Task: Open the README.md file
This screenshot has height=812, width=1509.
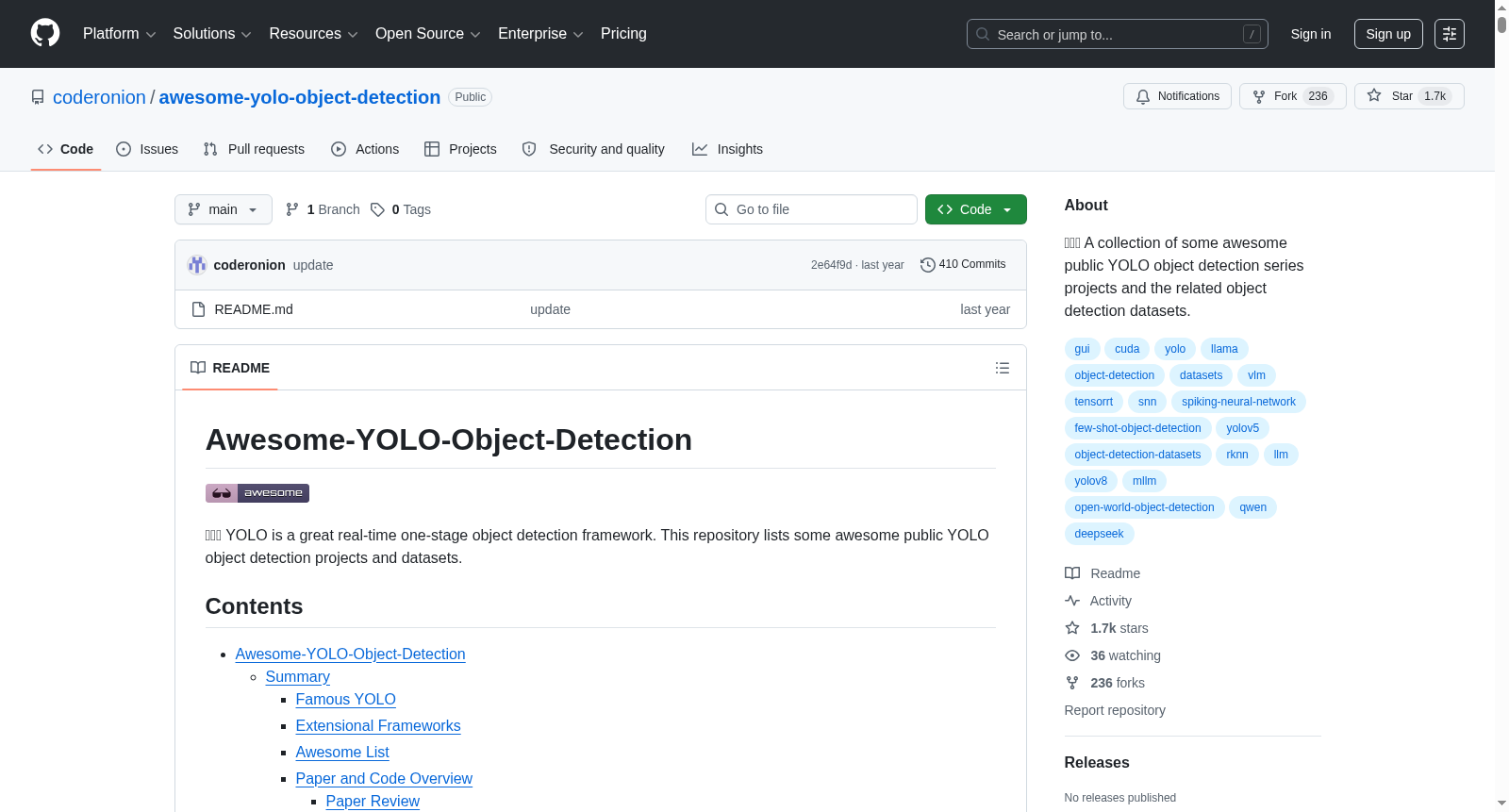Action: pos(254,309)
